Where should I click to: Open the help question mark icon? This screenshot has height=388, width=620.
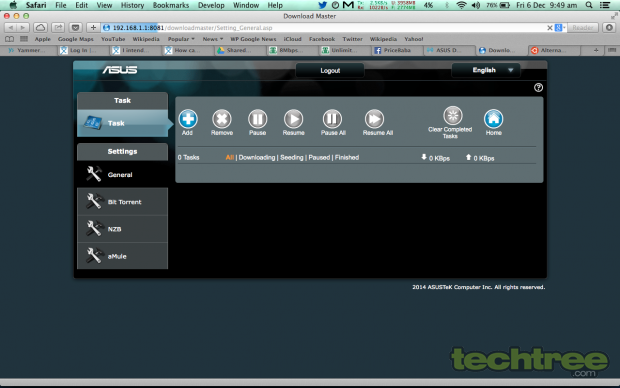(x=538, y=87)
